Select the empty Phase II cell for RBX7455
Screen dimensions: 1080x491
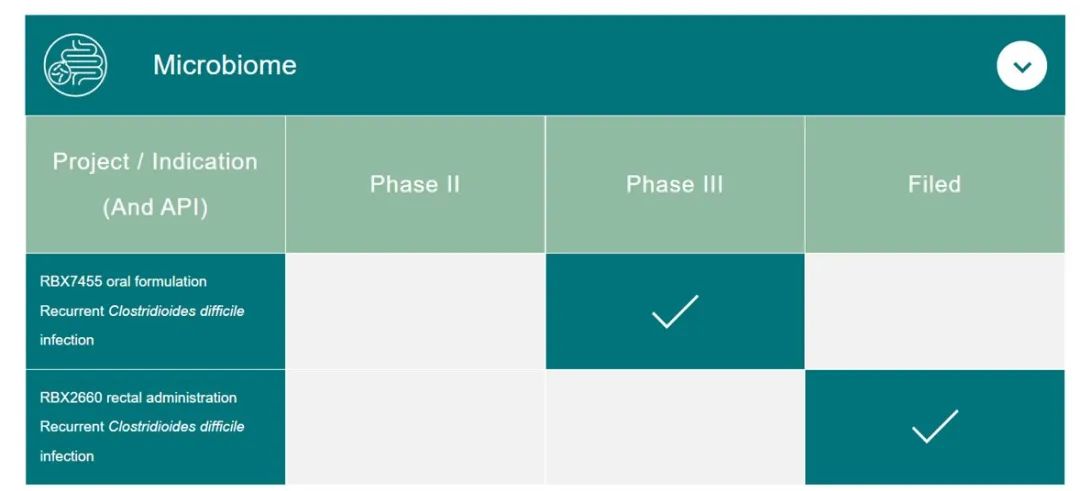point(415,311)
